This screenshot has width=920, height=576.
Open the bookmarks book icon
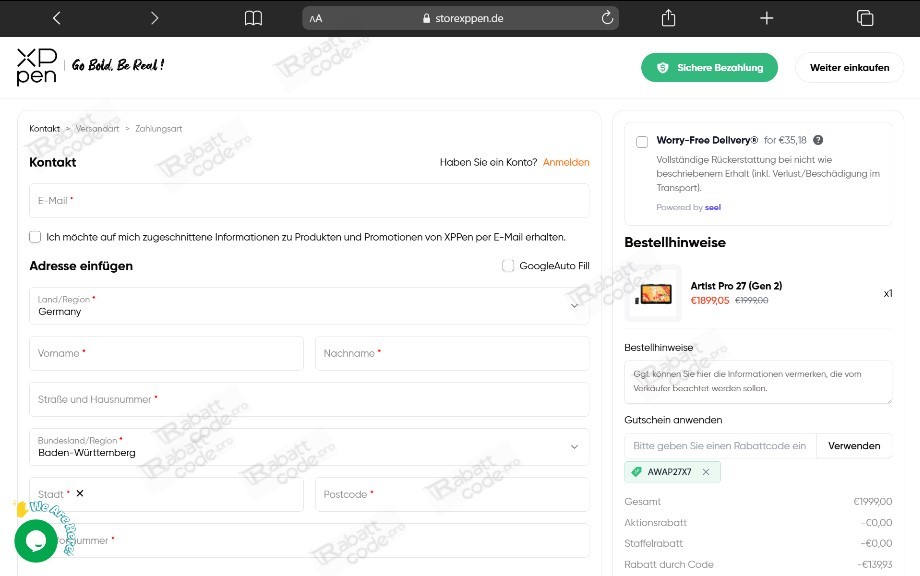click(253, 18)
